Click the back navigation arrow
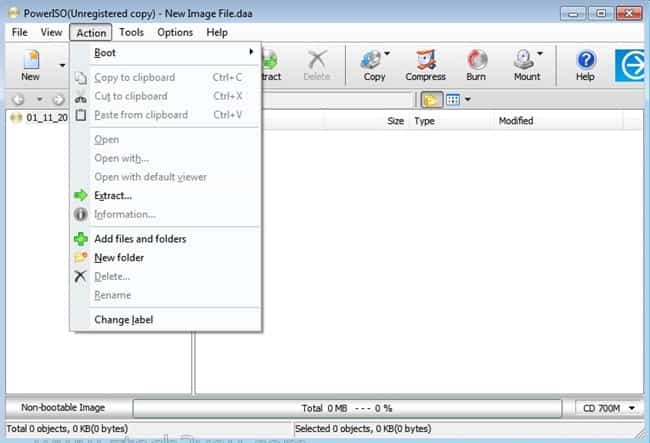650x443 pixels. [x=17, y=99]
